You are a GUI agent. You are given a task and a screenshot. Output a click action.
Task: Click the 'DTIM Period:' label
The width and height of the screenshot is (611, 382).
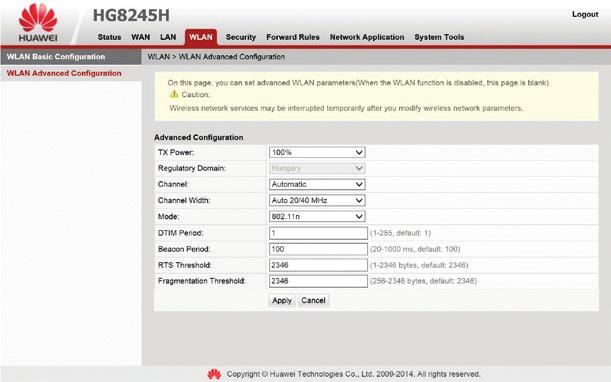(x=180, y=233)
